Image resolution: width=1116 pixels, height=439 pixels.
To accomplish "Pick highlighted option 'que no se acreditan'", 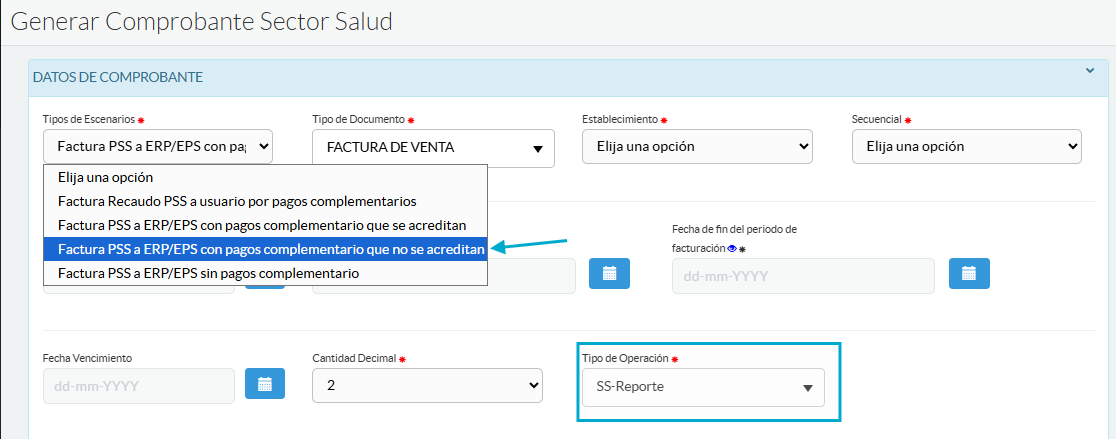I will tap(271, 249).
